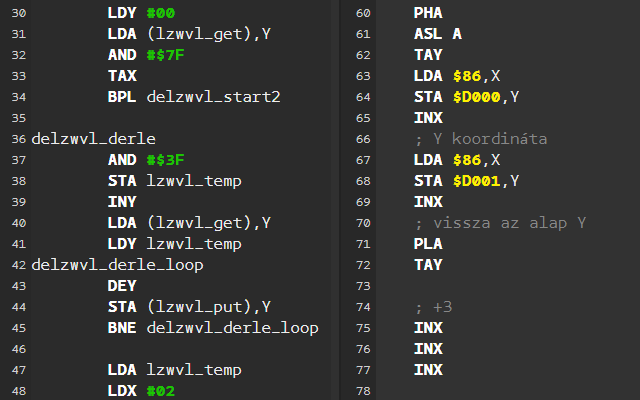Viewport: 640px width, 400px height.
Task: Click the #$7F operand on line 32
Action: pyautogui.click(x=166, y=55)
